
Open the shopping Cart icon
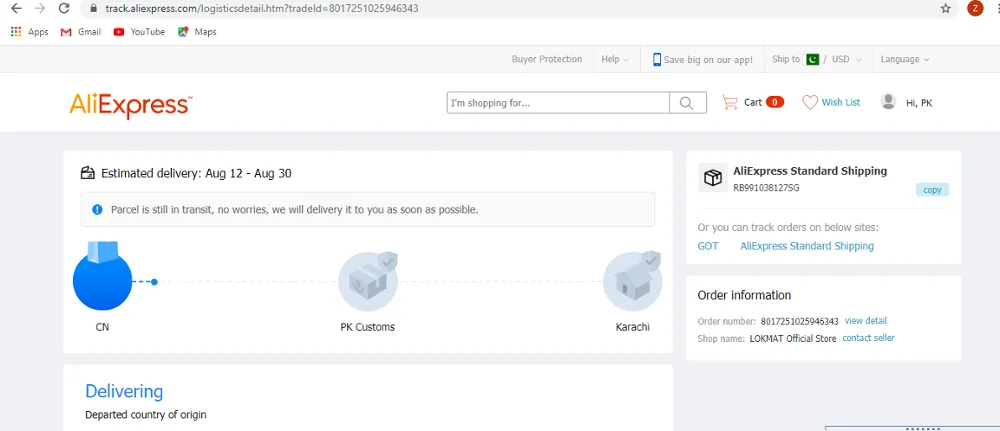(x=730, y=102)
